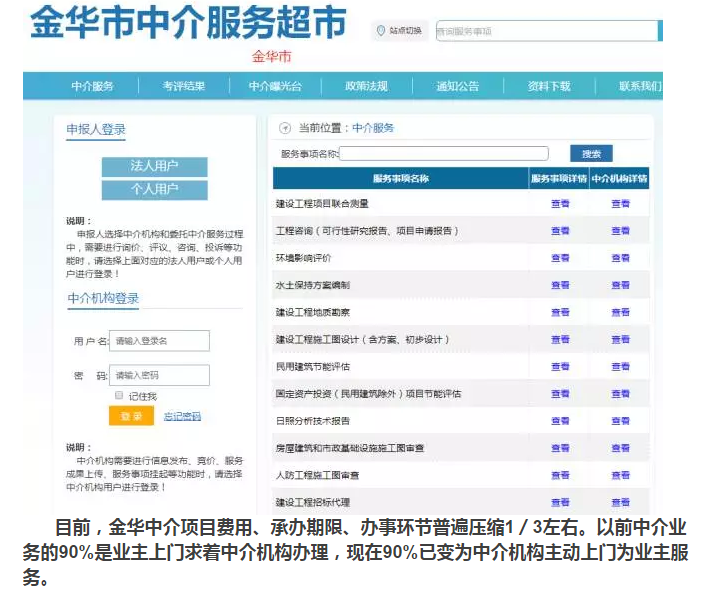Image resolution: width=710 pixels, height=589 pixels.
Task: Switch to the 资料下载 section
Action: point(549,86)
